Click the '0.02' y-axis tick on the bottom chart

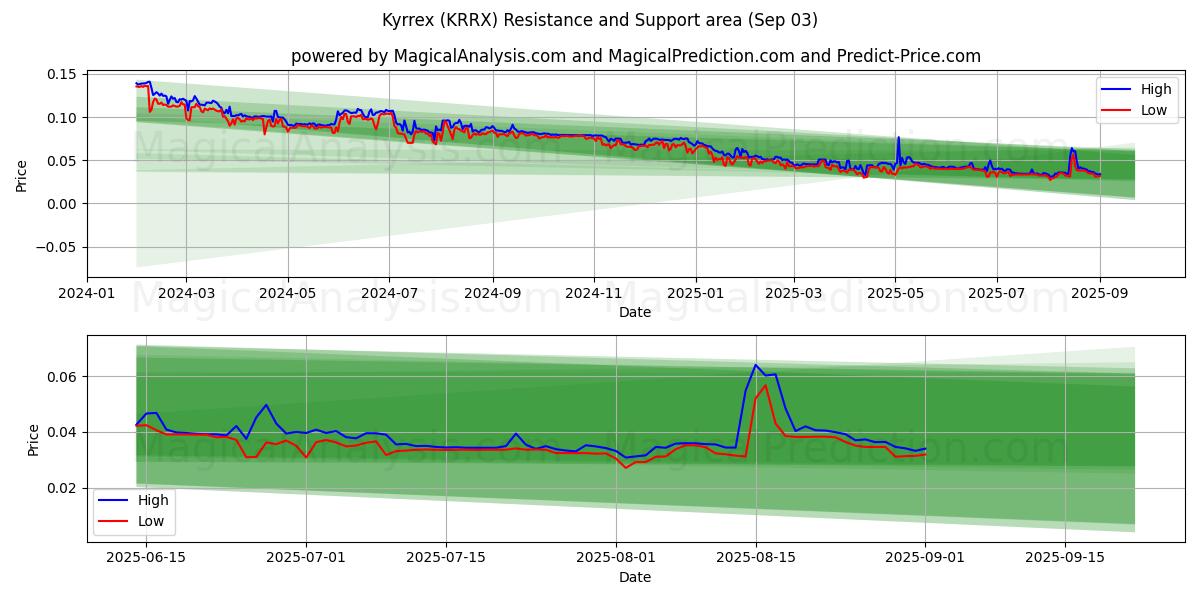click(x=62, y=489)
